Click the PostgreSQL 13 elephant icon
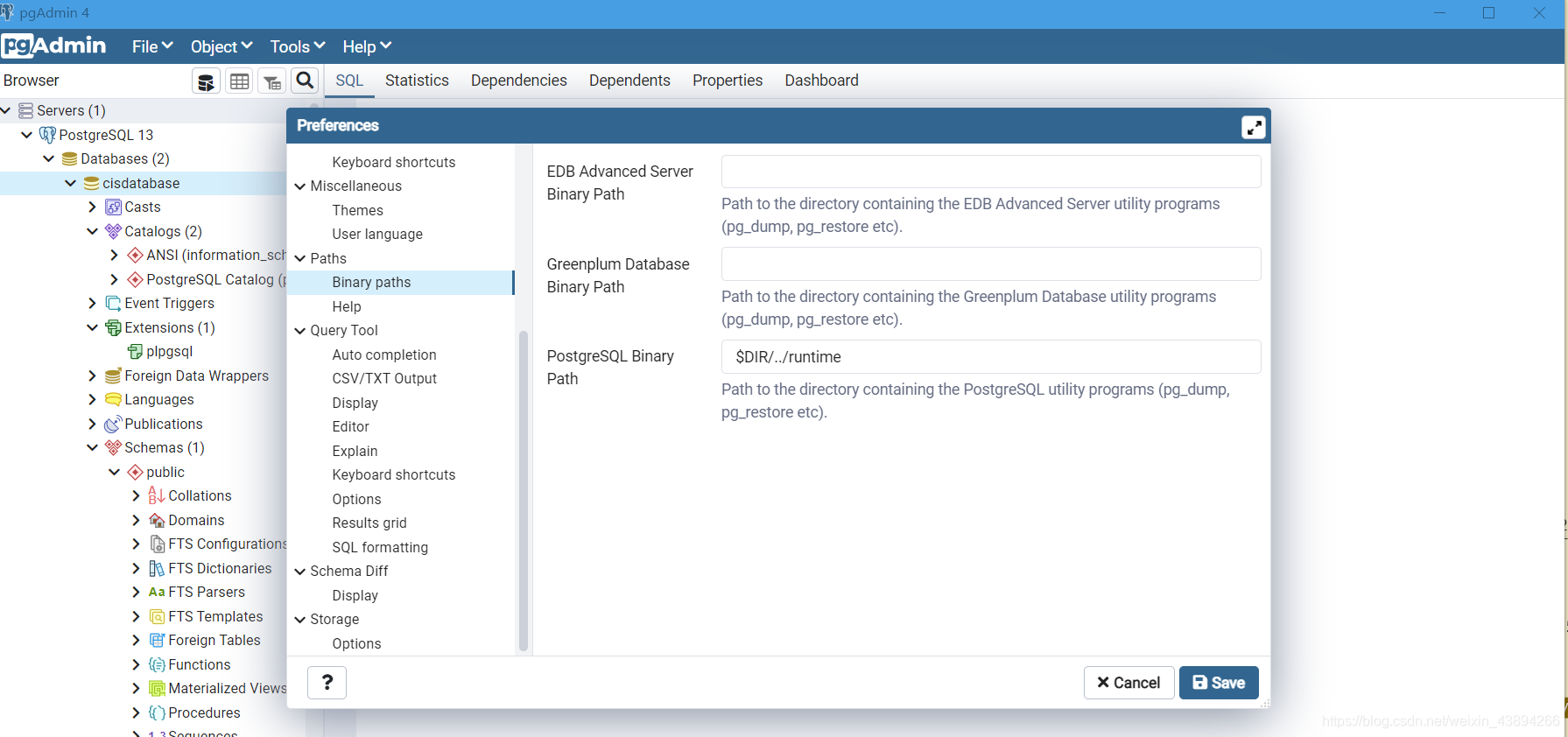The width and height of the screenshot is (1568, 737). pyautogui.click(x=47, y=135)
